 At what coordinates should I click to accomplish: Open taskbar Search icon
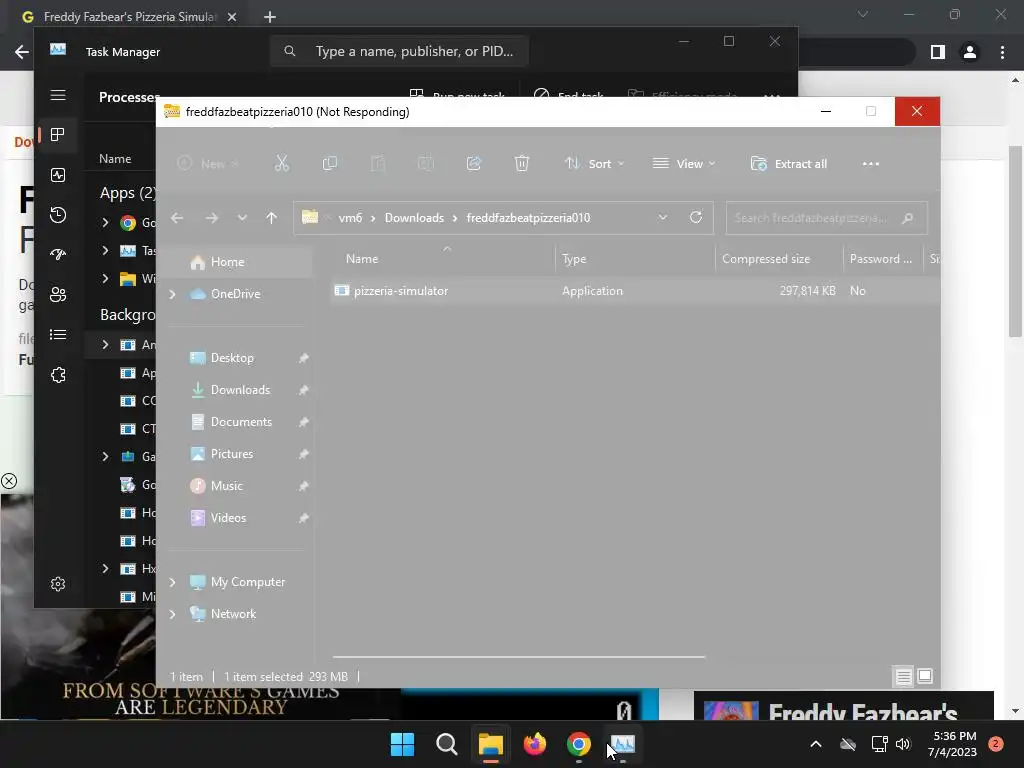click(x=447, y=744)
